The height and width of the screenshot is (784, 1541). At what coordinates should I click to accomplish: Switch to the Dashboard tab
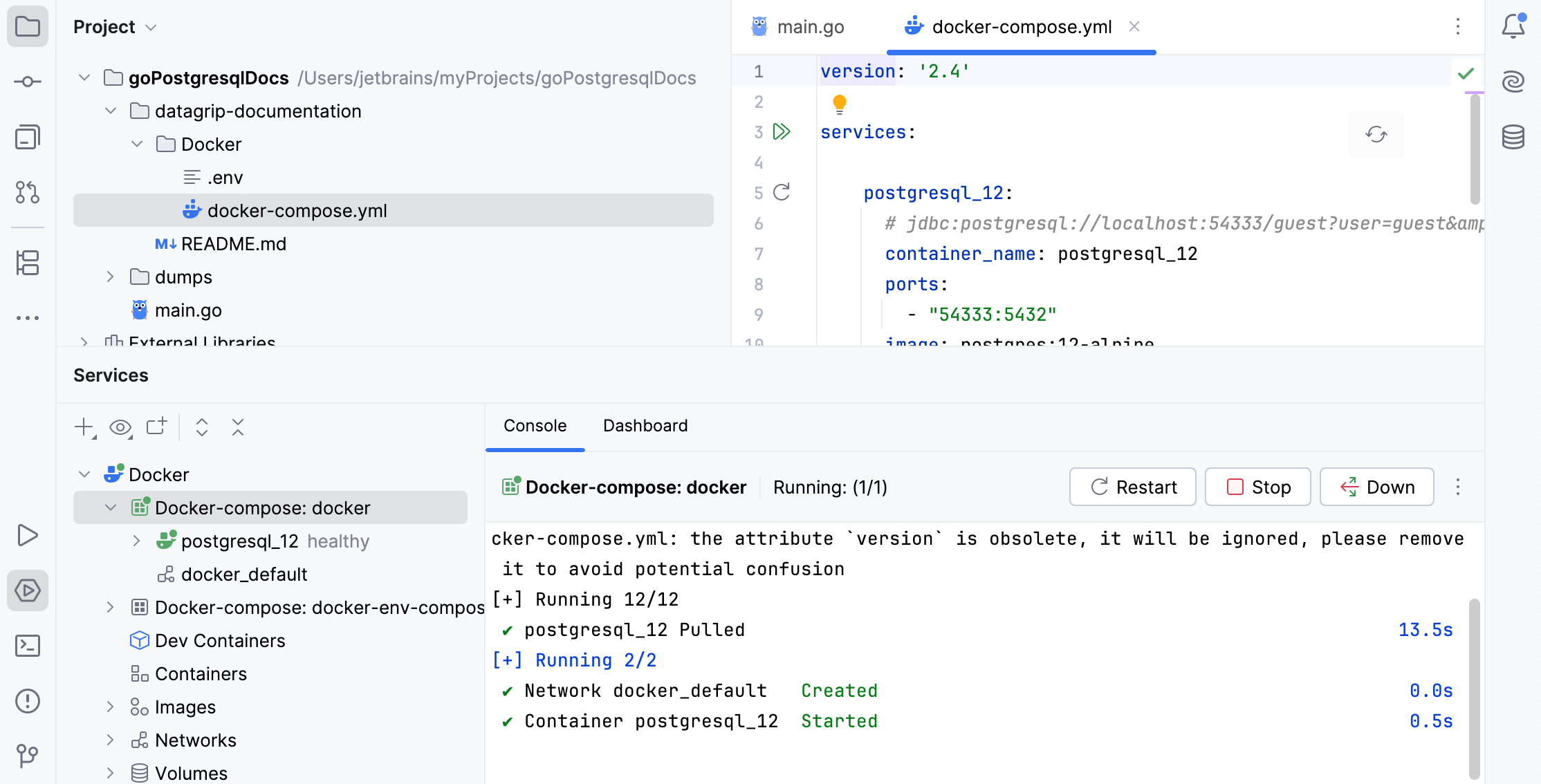pos(644,425)
